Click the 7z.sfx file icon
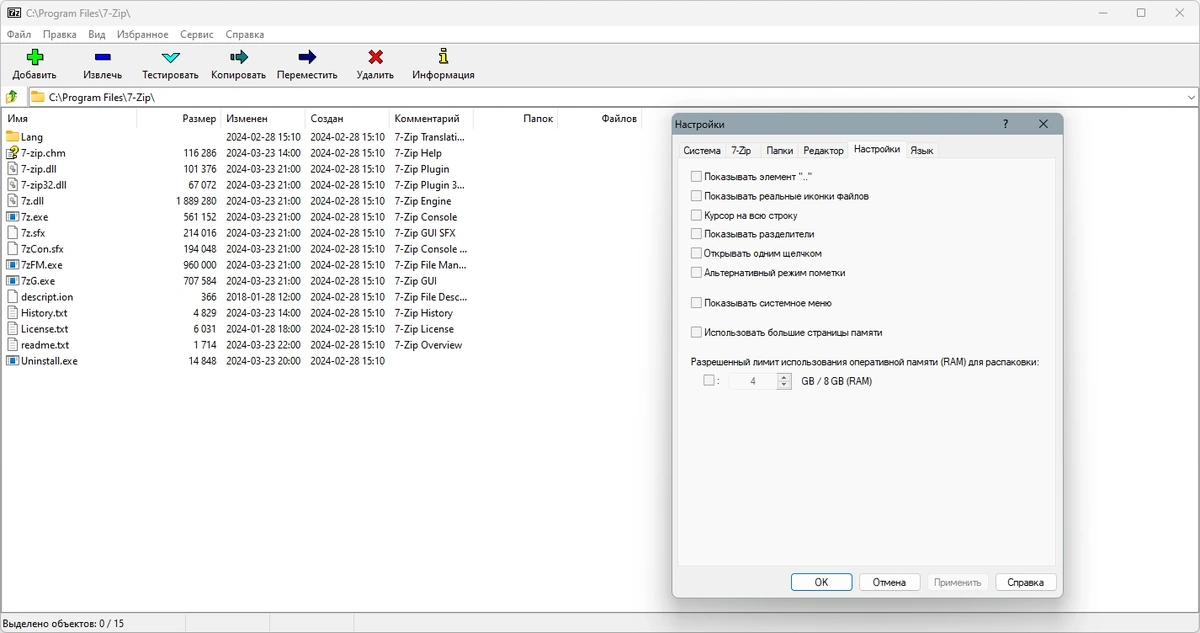1200x633 pixels. tap(13, 233)
